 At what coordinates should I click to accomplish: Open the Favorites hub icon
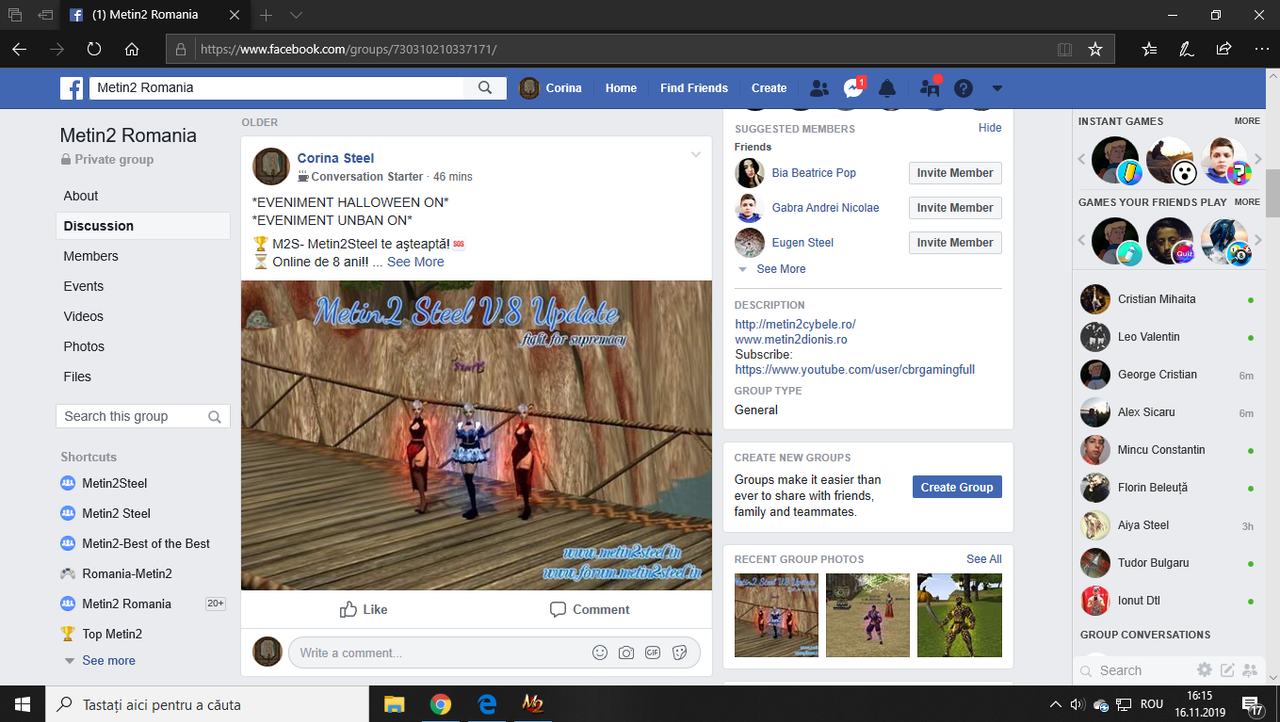1149,49
